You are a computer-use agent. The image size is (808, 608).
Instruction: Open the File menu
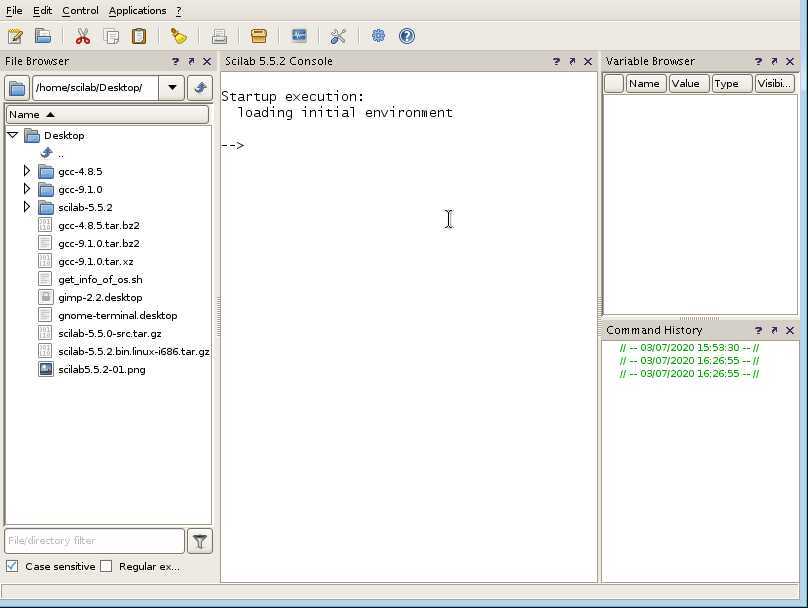coord(14,11)
